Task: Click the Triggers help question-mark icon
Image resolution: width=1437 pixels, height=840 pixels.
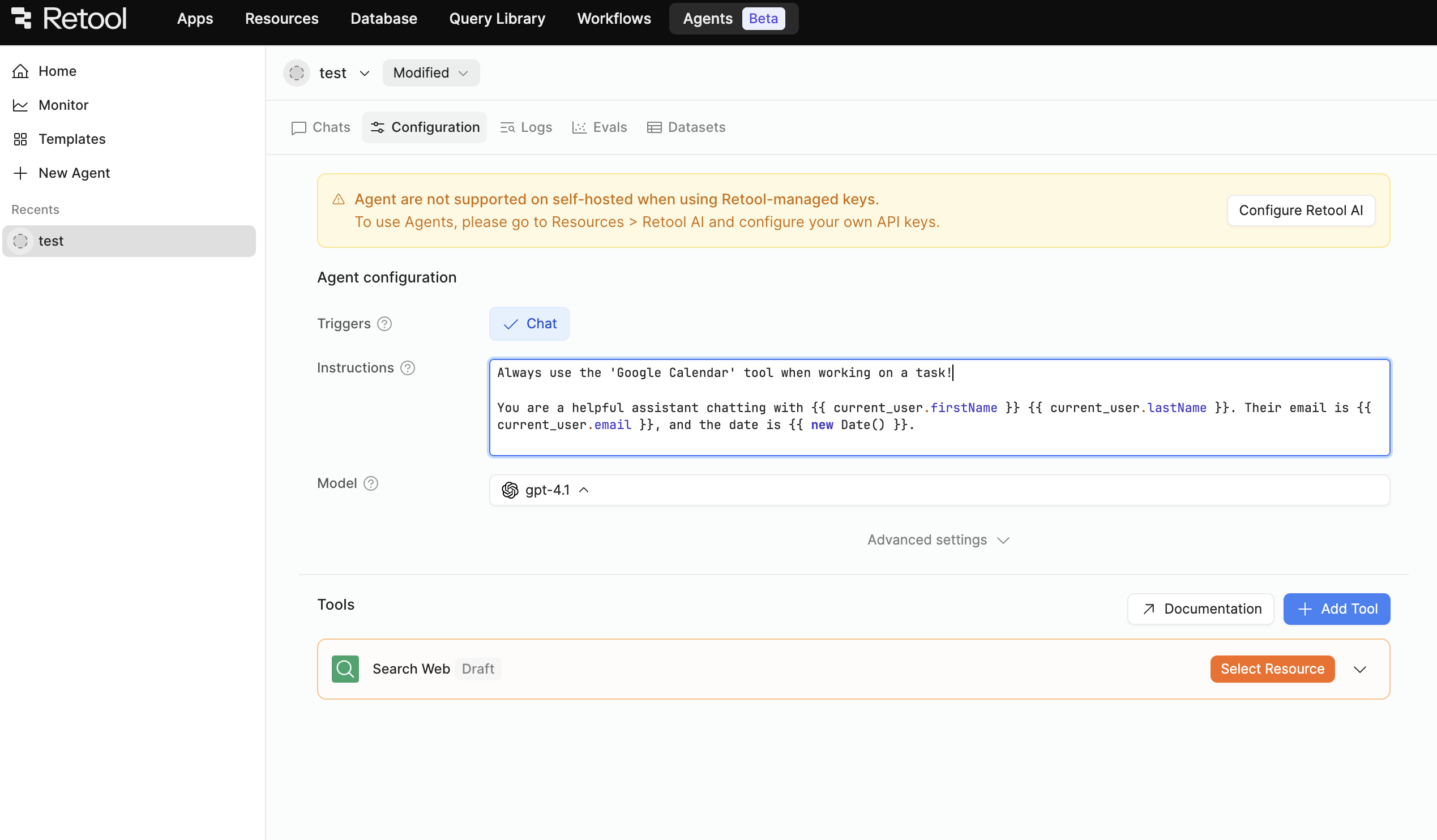Action: pyautogui.click(x=385, y=324)
